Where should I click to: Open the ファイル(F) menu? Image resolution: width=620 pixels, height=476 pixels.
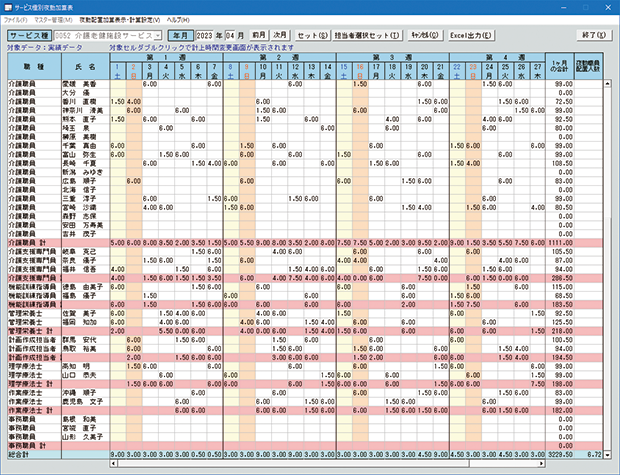(x=16, y=20)
